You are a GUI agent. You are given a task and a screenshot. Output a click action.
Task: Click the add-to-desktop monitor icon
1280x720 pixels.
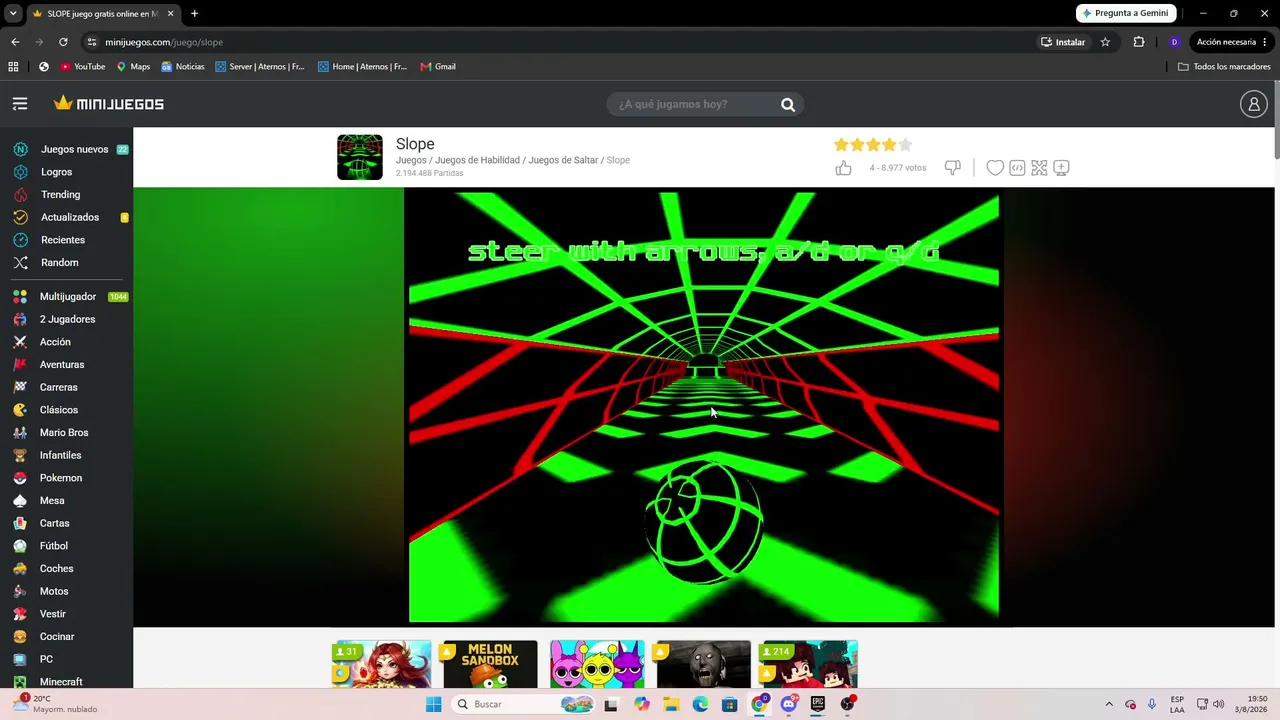pyautogui.click(x=1061, y=168)
